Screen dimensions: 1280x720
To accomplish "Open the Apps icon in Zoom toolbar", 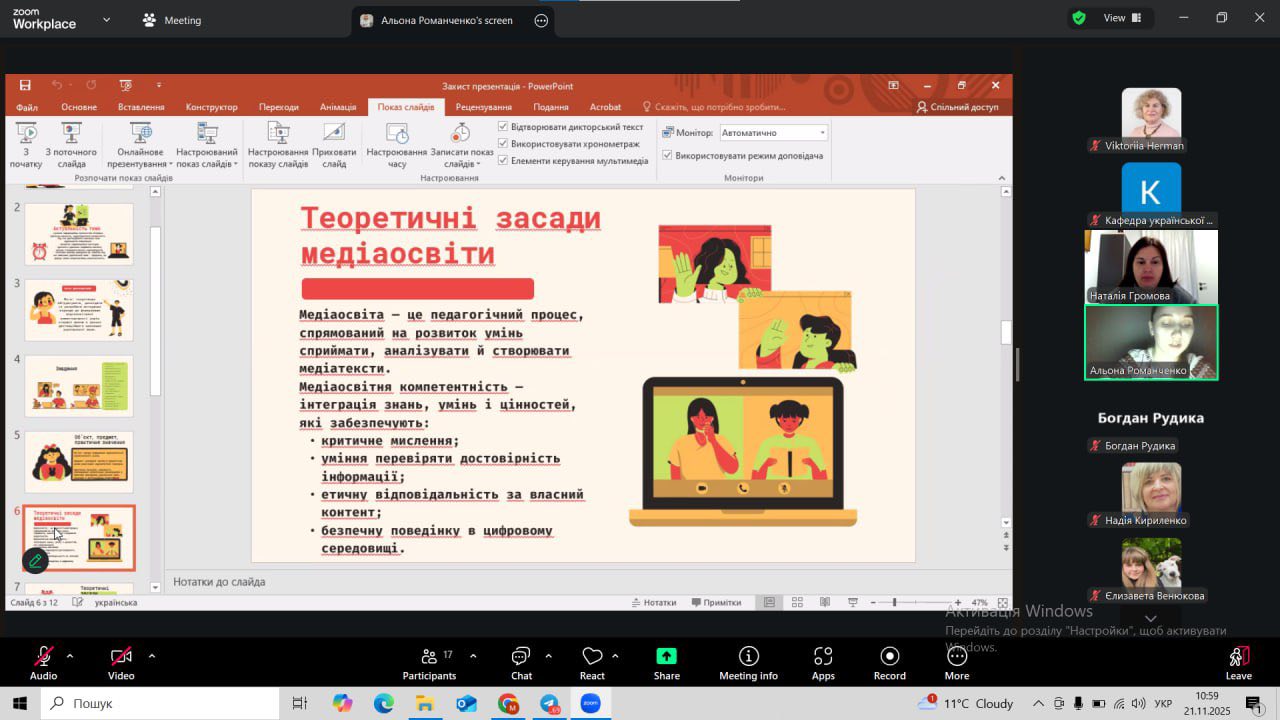I will pyautogui.click(x=823, y=657).
